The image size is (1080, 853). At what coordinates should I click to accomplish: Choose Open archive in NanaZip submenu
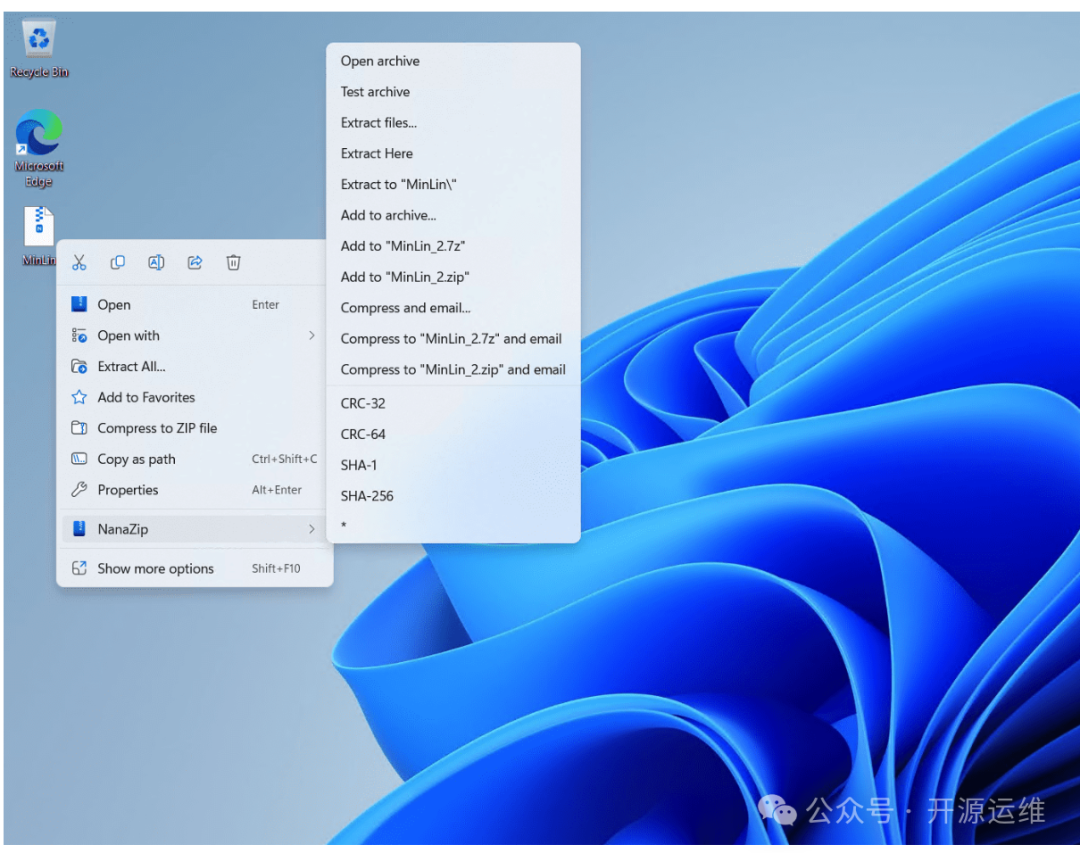click(453, 61)
